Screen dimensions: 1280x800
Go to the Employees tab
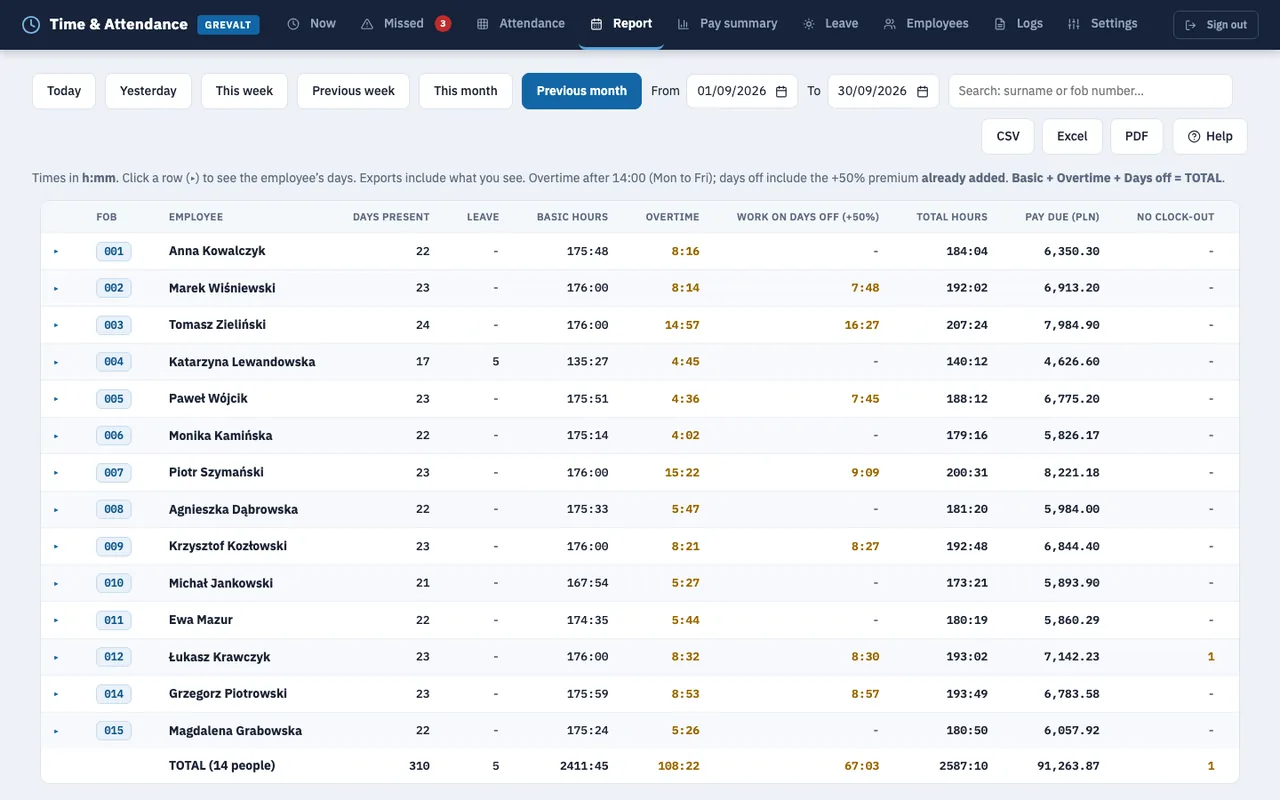tap(926, 23)
